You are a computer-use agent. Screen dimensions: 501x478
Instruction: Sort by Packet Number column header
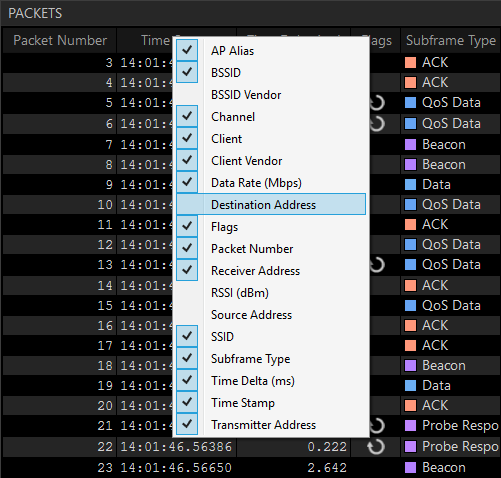click(x=60, y=40)
